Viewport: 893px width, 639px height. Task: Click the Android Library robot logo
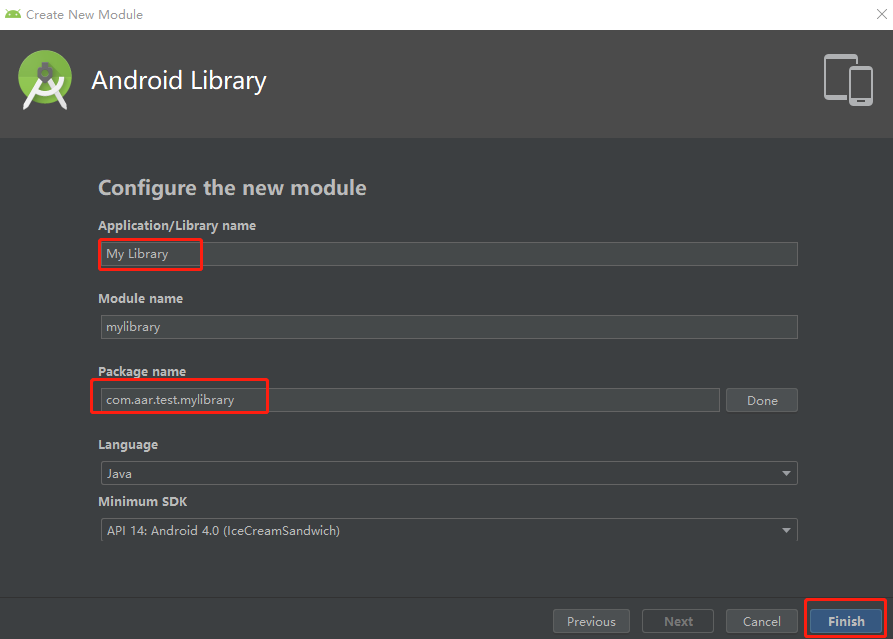pos(44,80)
